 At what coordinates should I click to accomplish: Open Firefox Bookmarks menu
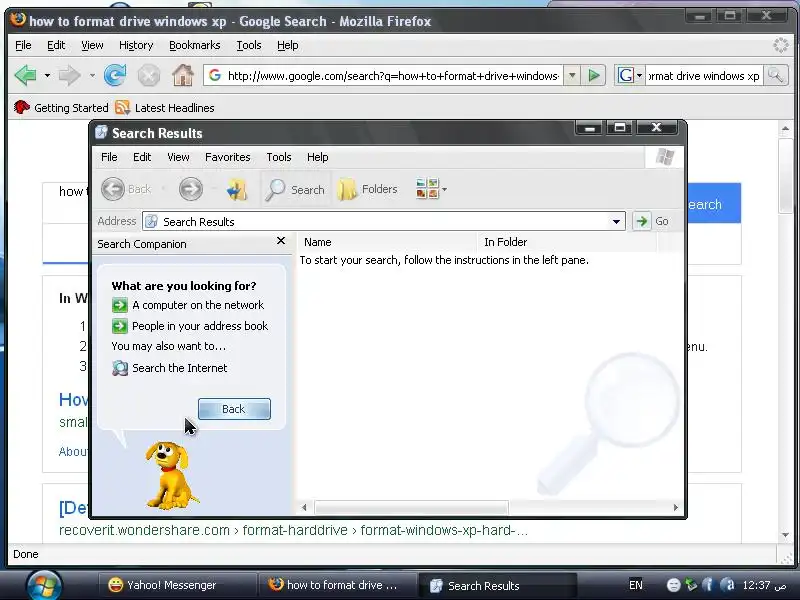coord(194,45)
